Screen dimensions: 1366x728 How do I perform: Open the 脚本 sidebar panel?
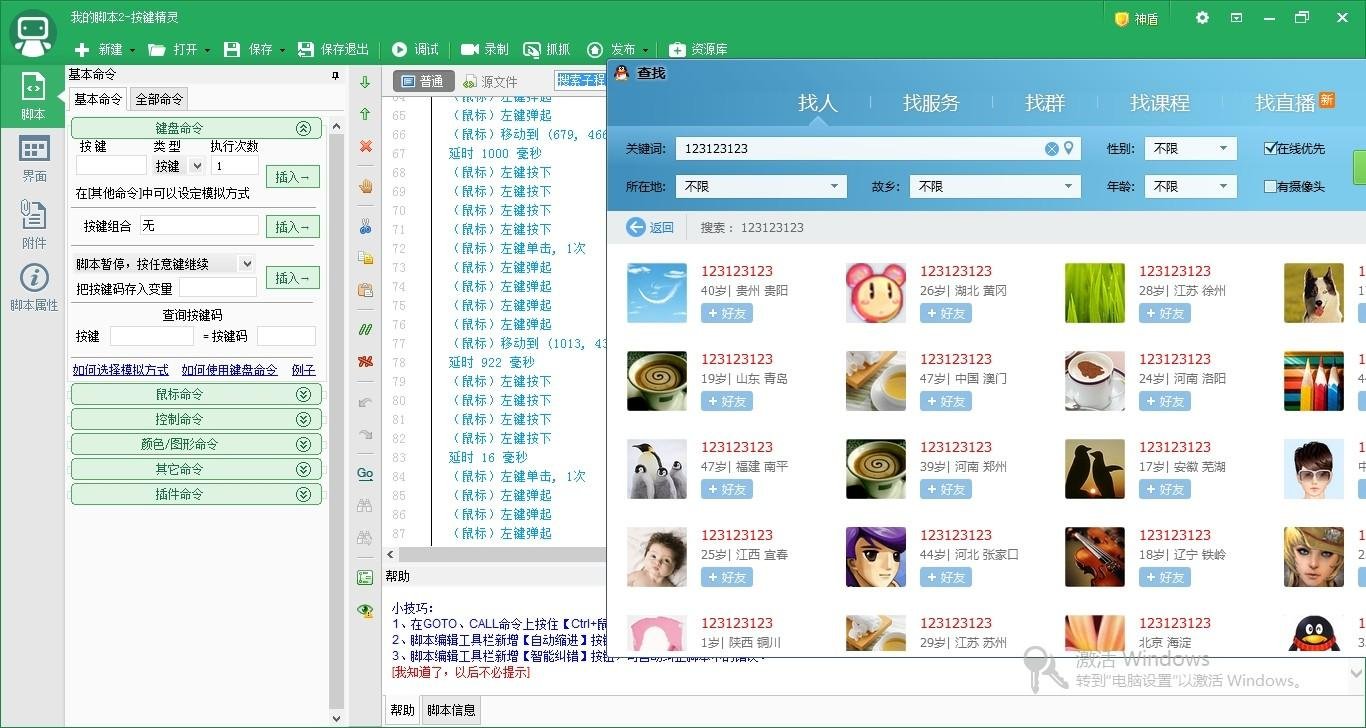(33, 97)
